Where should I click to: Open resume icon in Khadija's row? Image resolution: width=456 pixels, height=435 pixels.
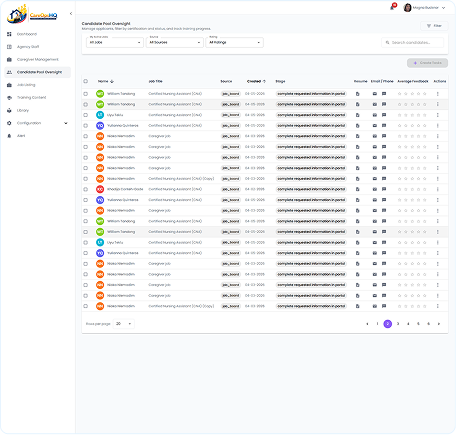[358, 189]
